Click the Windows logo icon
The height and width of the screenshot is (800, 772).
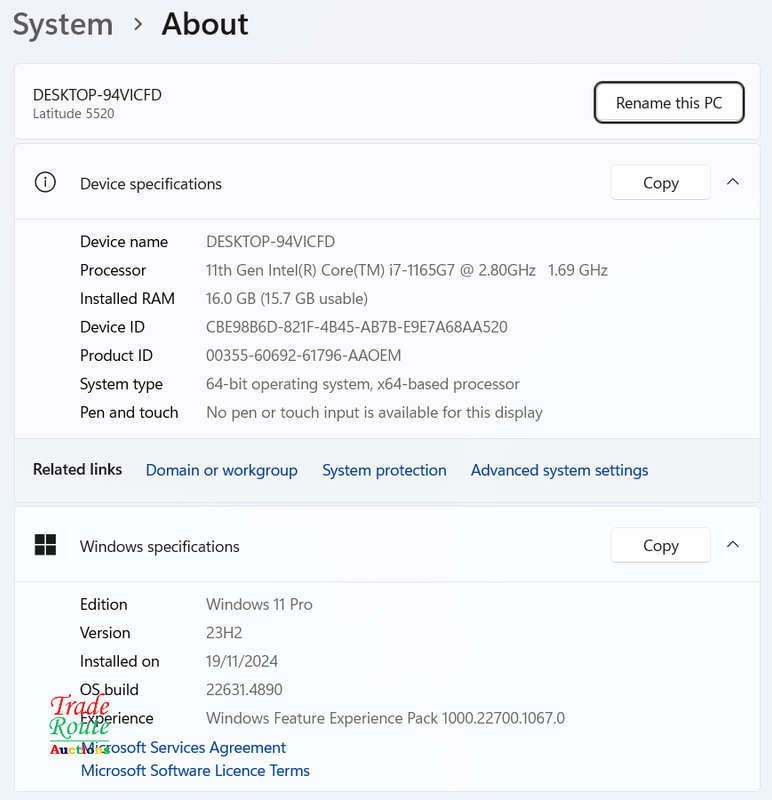pyautogui.click(x=45, y=545)
